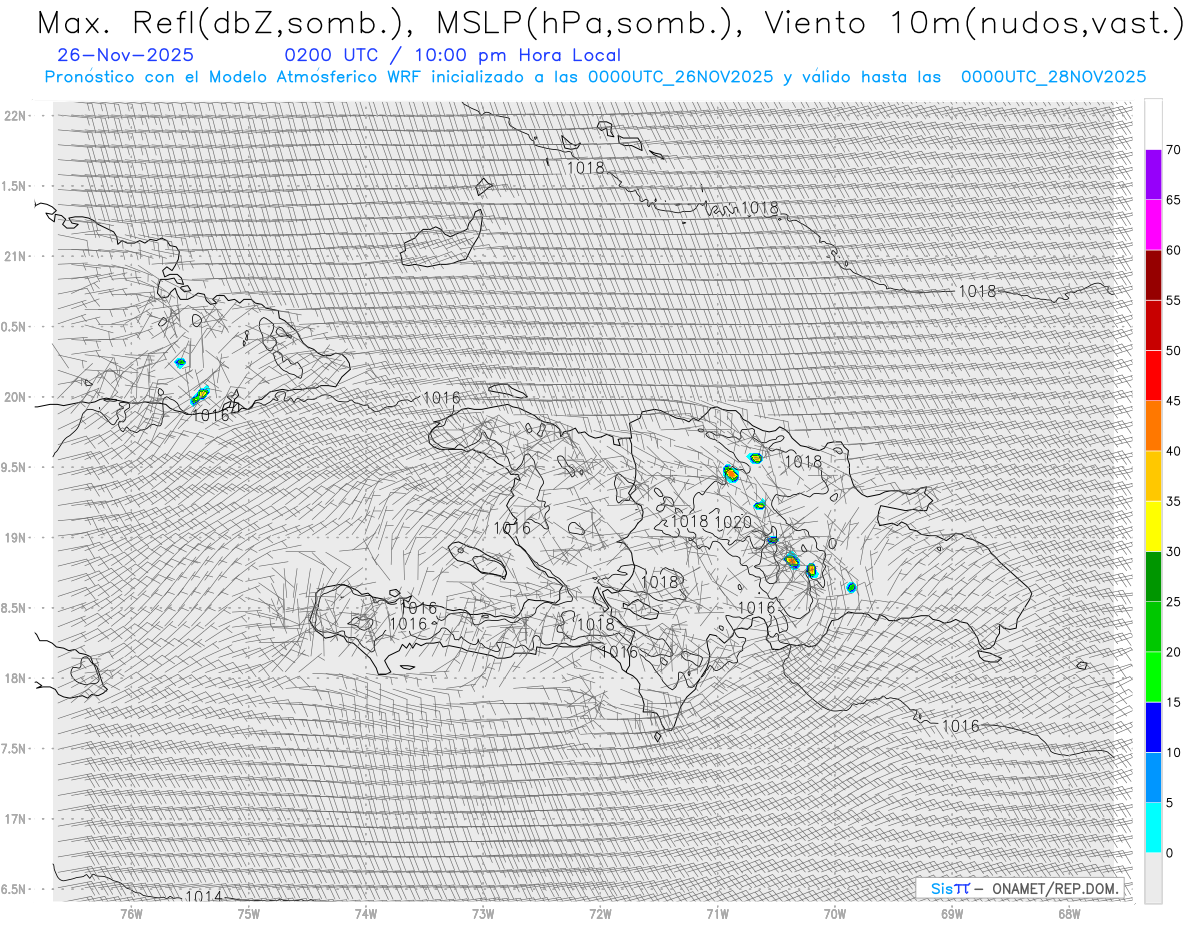Screen dimensions: 1200x927
Task: Click the dark green 25–30 dBZ colorbar segment
Action: click(1153, 576)
